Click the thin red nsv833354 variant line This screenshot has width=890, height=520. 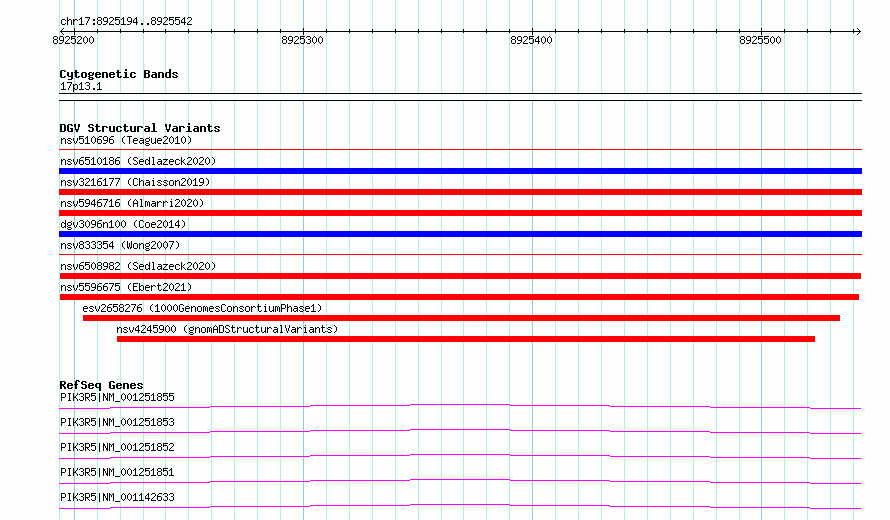460,254
